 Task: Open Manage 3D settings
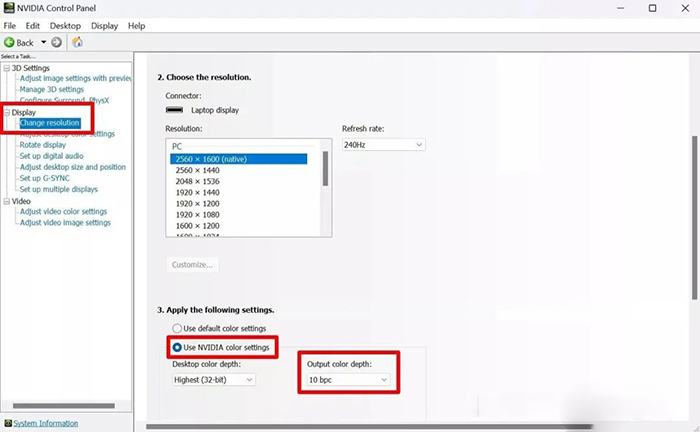coord(52,89)
